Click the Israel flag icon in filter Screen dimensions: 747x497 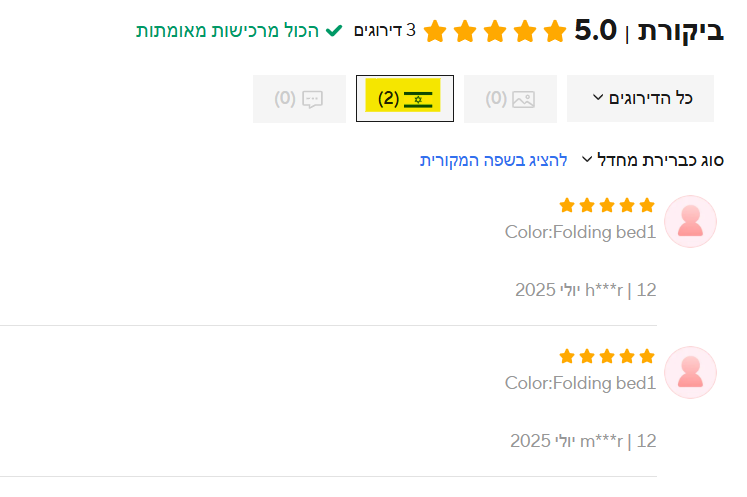(418, 98)
